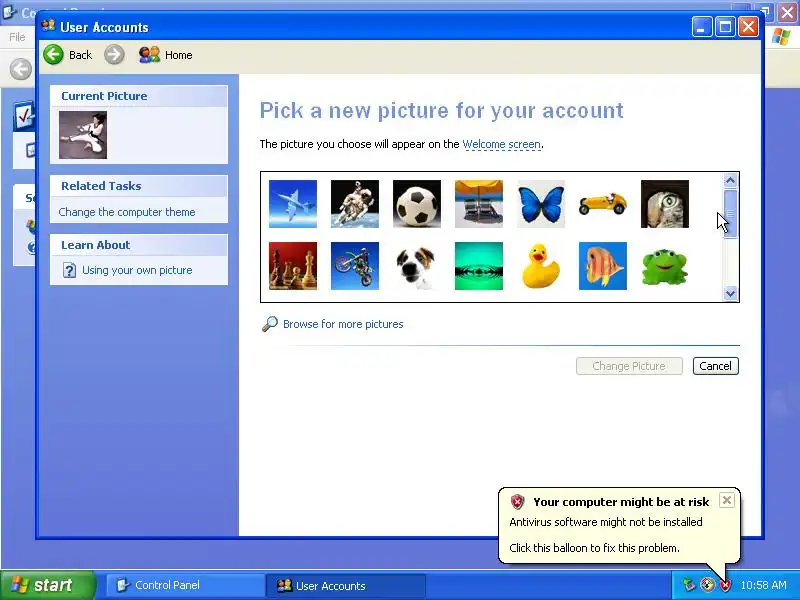Click the red security shield tray icon
Viewport: 800px width, 600px height.
724,585
